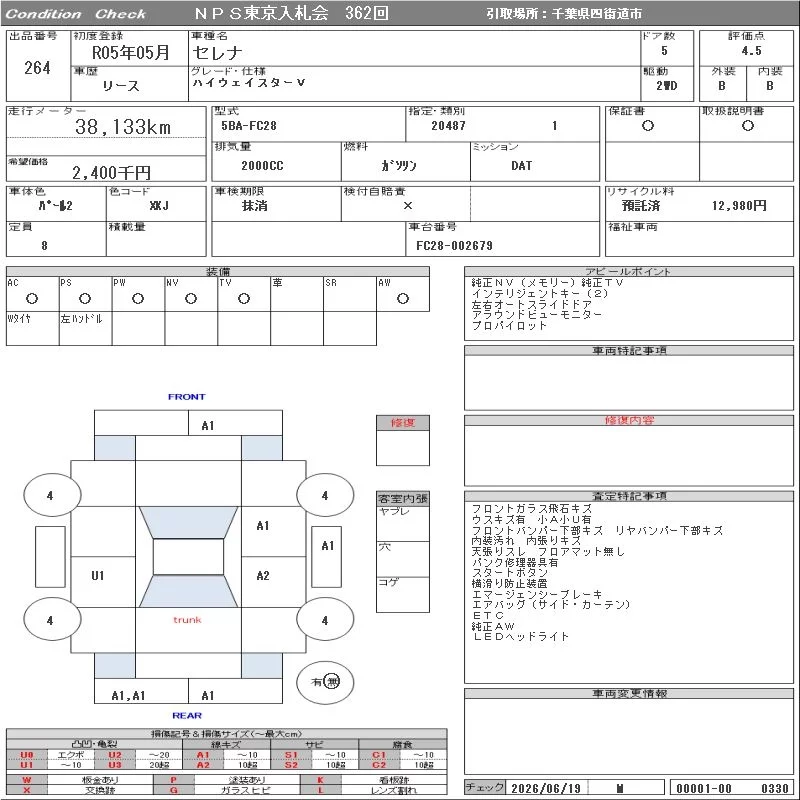Click the circle under AW equipment
This screenshot has width=800, height=800.
point(403,298)
